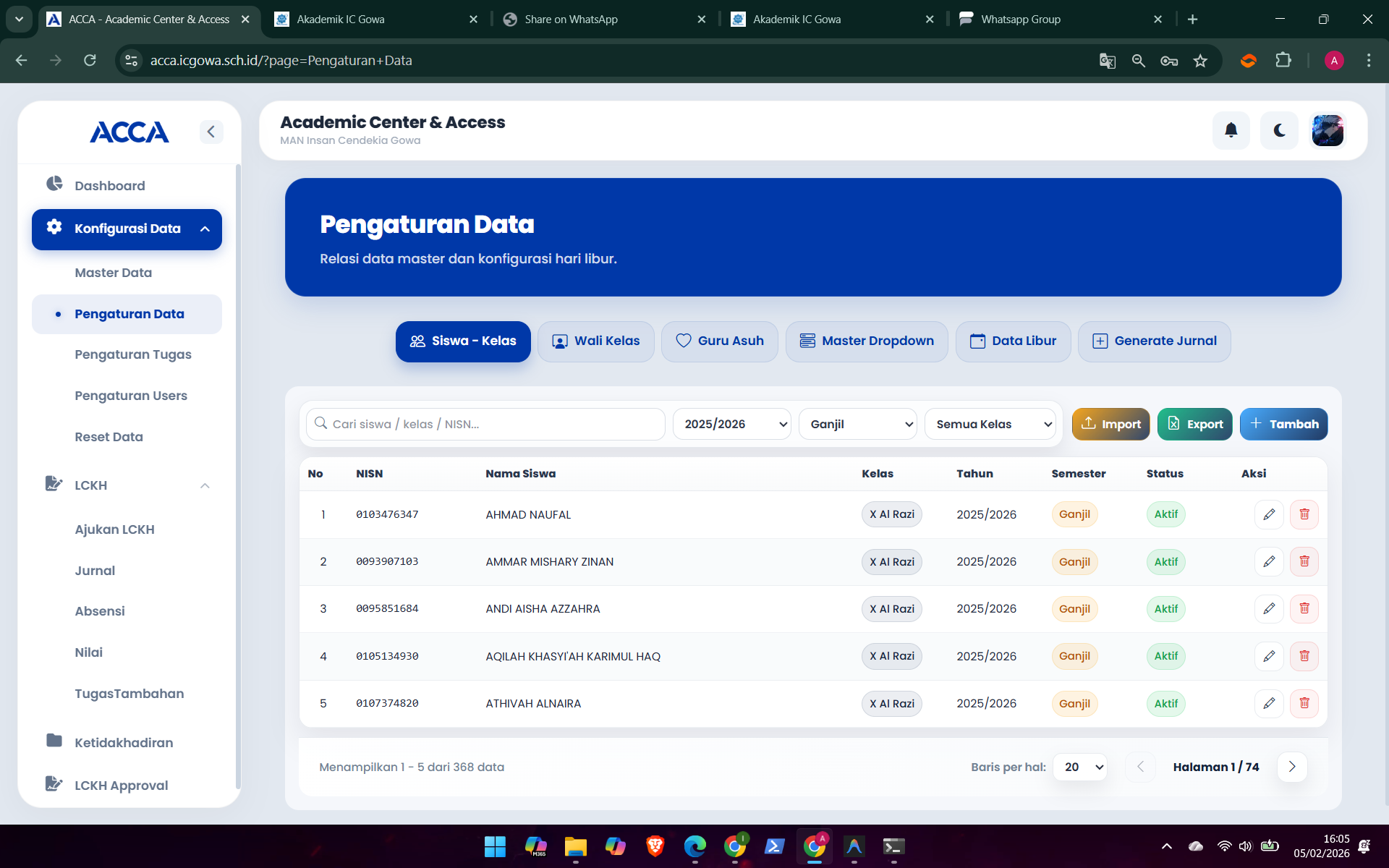Open the profile avatar in the header
The height and width of the screenshot is (868, 1389).
coord(1328,130)
